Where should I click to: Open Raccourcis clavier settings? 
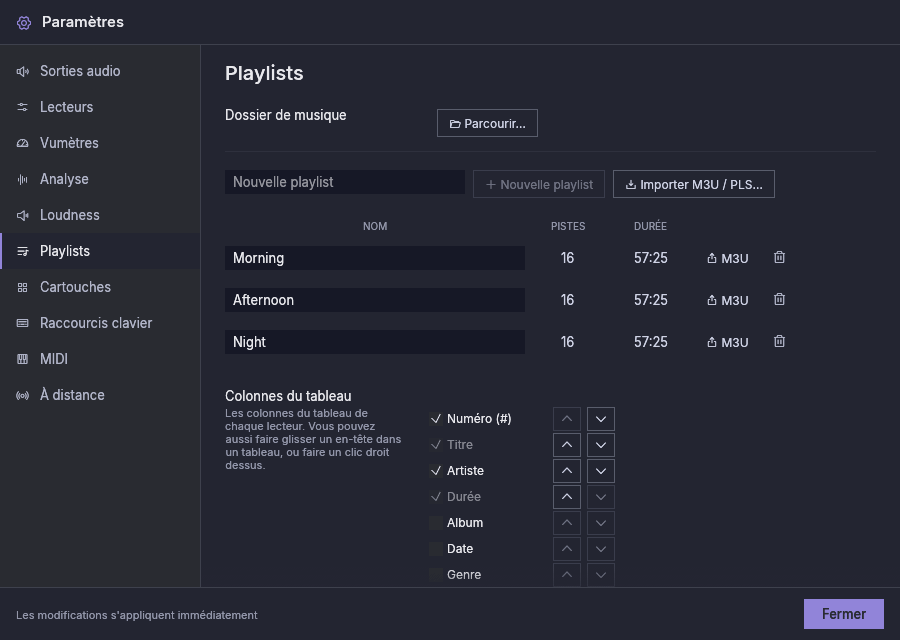100,323
